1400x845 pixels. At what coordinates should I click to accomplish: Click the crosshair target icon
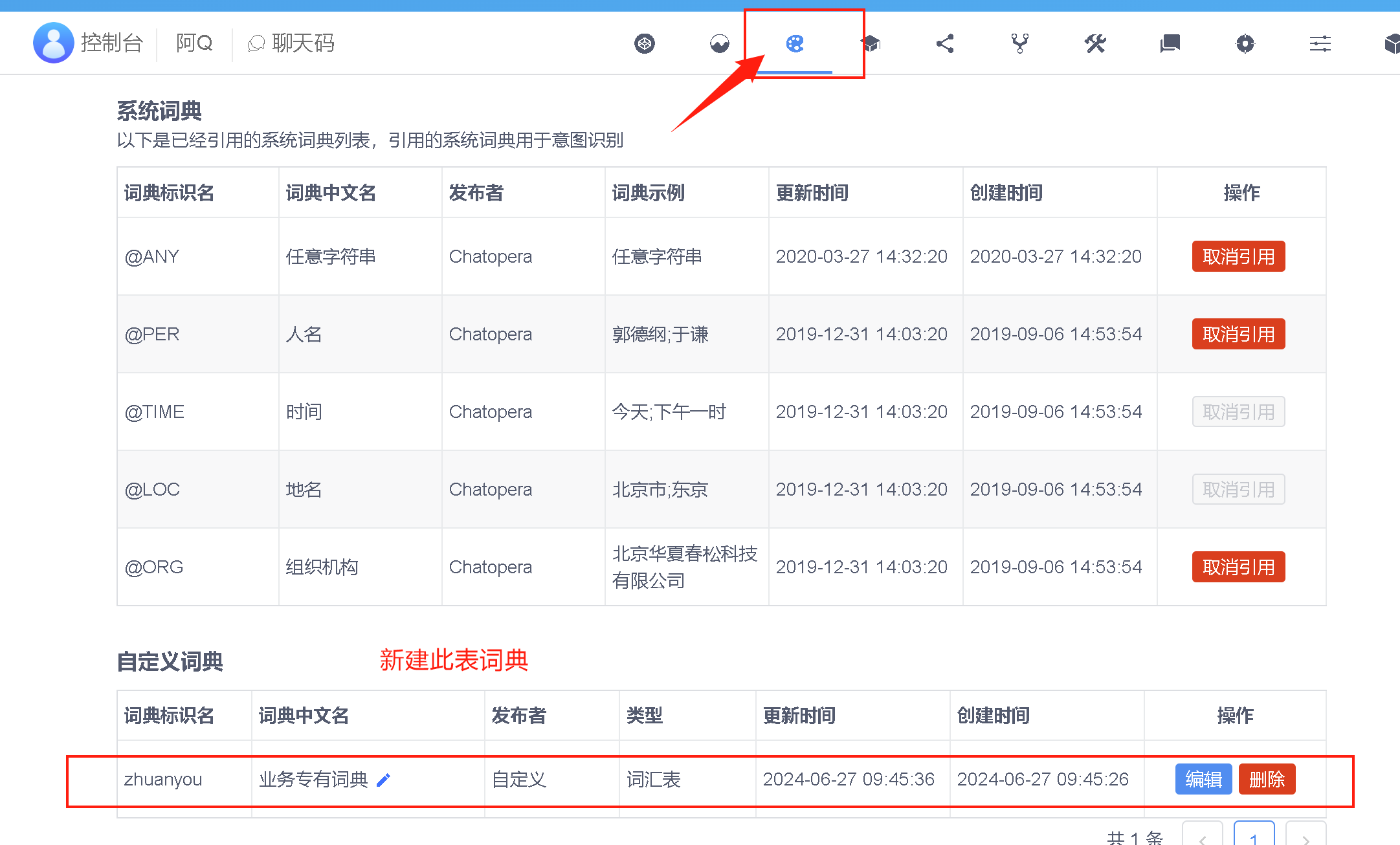[x=1245, y=43]
